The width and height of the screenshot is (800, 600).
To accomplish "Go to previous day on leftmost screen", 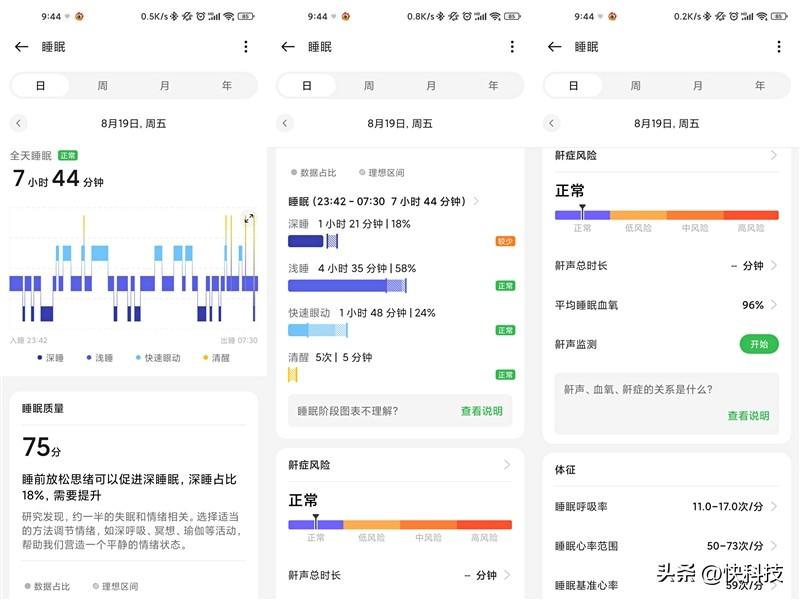I will (19, 123).
